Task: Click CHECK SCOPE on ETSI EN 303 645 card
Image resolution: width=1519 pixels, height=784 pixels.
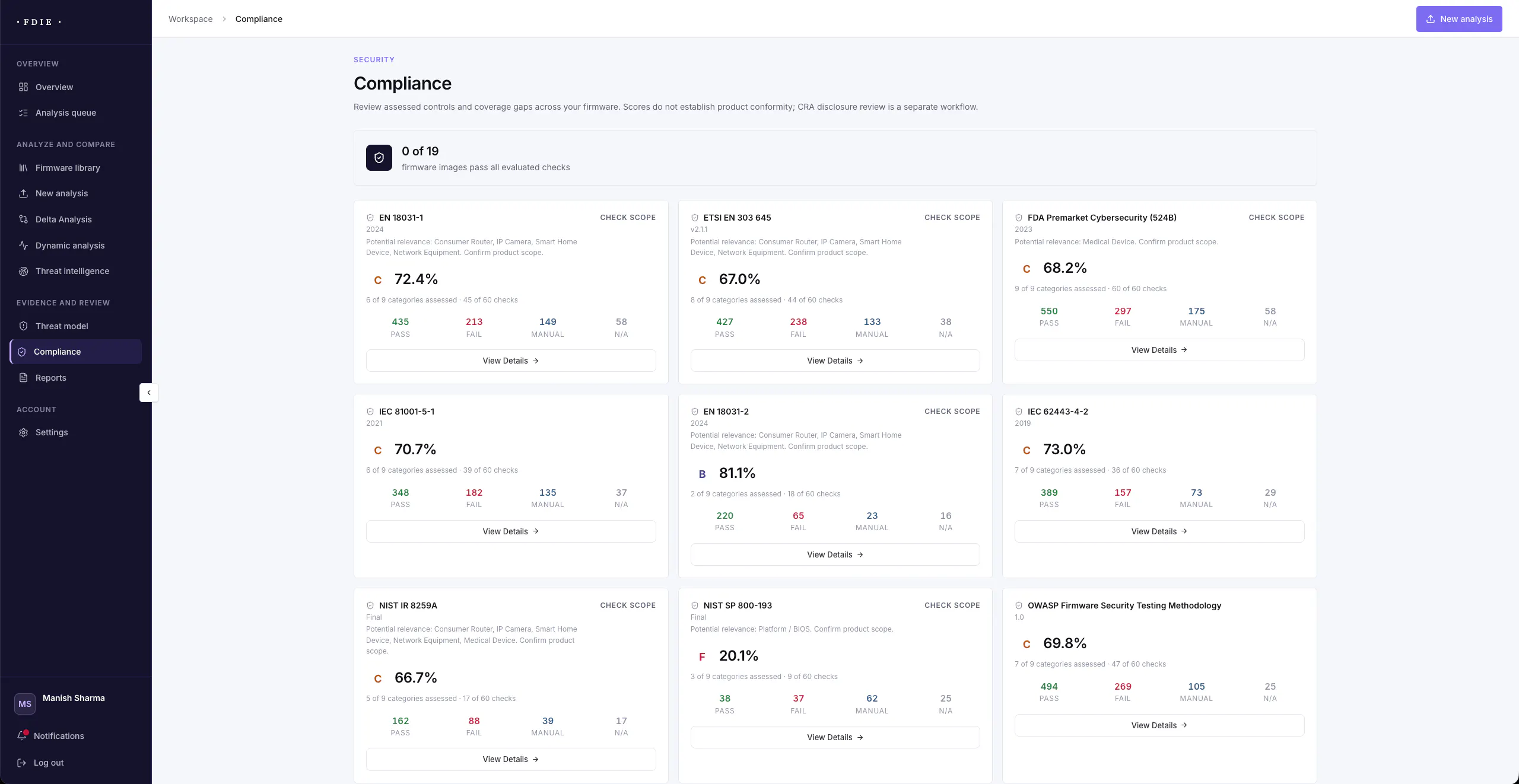Action: click(x=952, y=218)
